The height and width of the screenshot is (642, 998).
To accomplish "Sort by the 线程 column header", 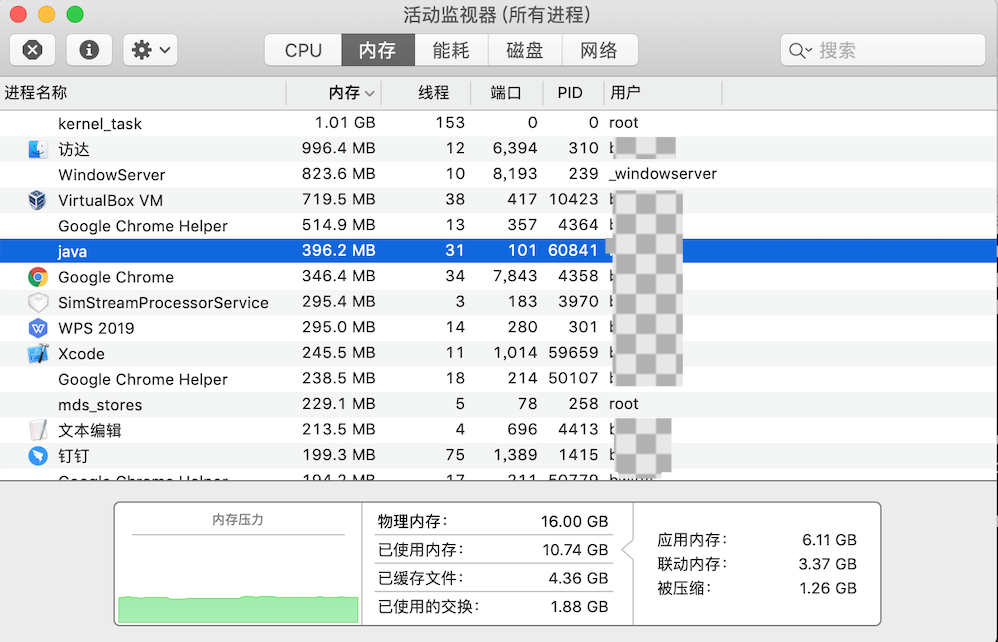I will click(426, 93).
